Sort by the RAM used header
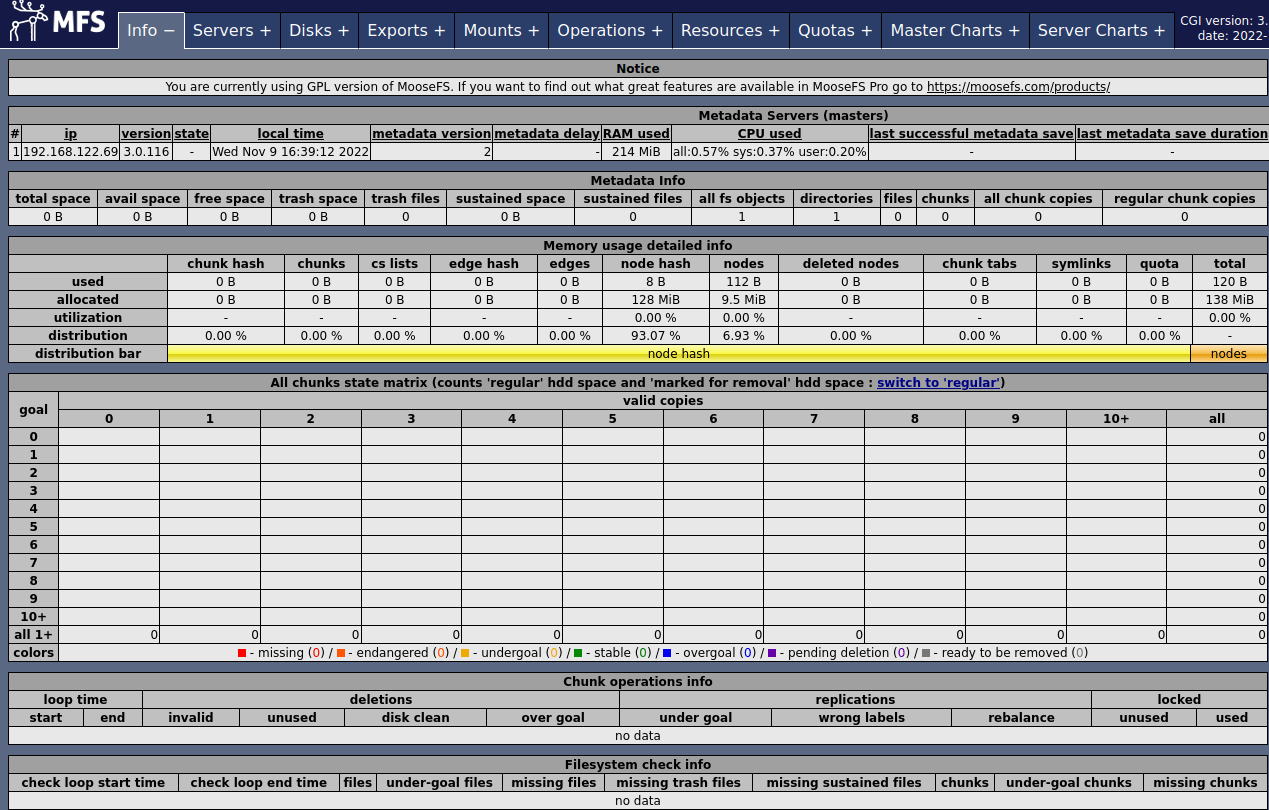Image resolution: width=1269 pixels, height=810 pixels. pos(636,134)
